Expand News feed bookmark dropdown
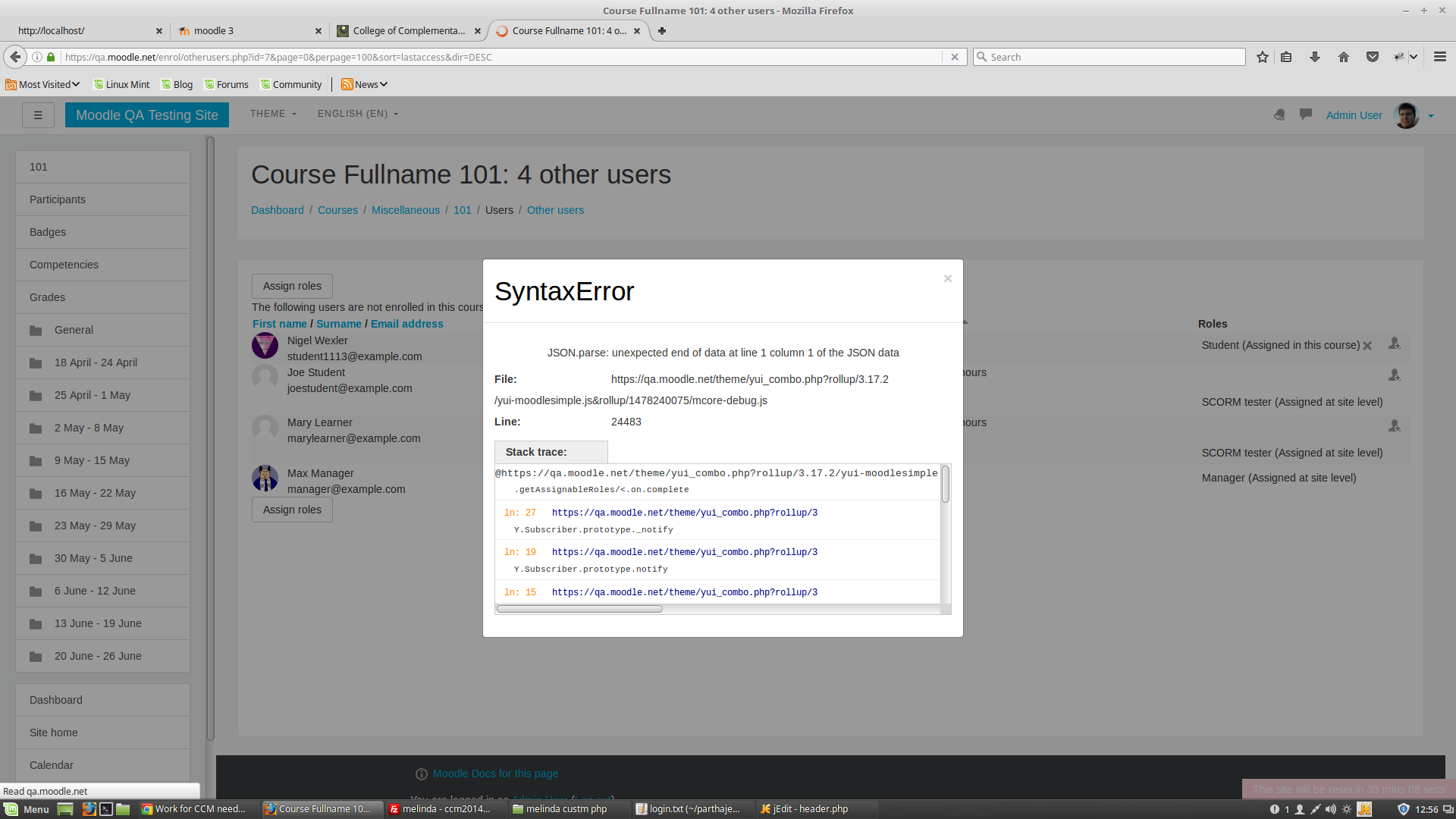Viewport: 1456px width, 819px height. (x=365, y=84)
